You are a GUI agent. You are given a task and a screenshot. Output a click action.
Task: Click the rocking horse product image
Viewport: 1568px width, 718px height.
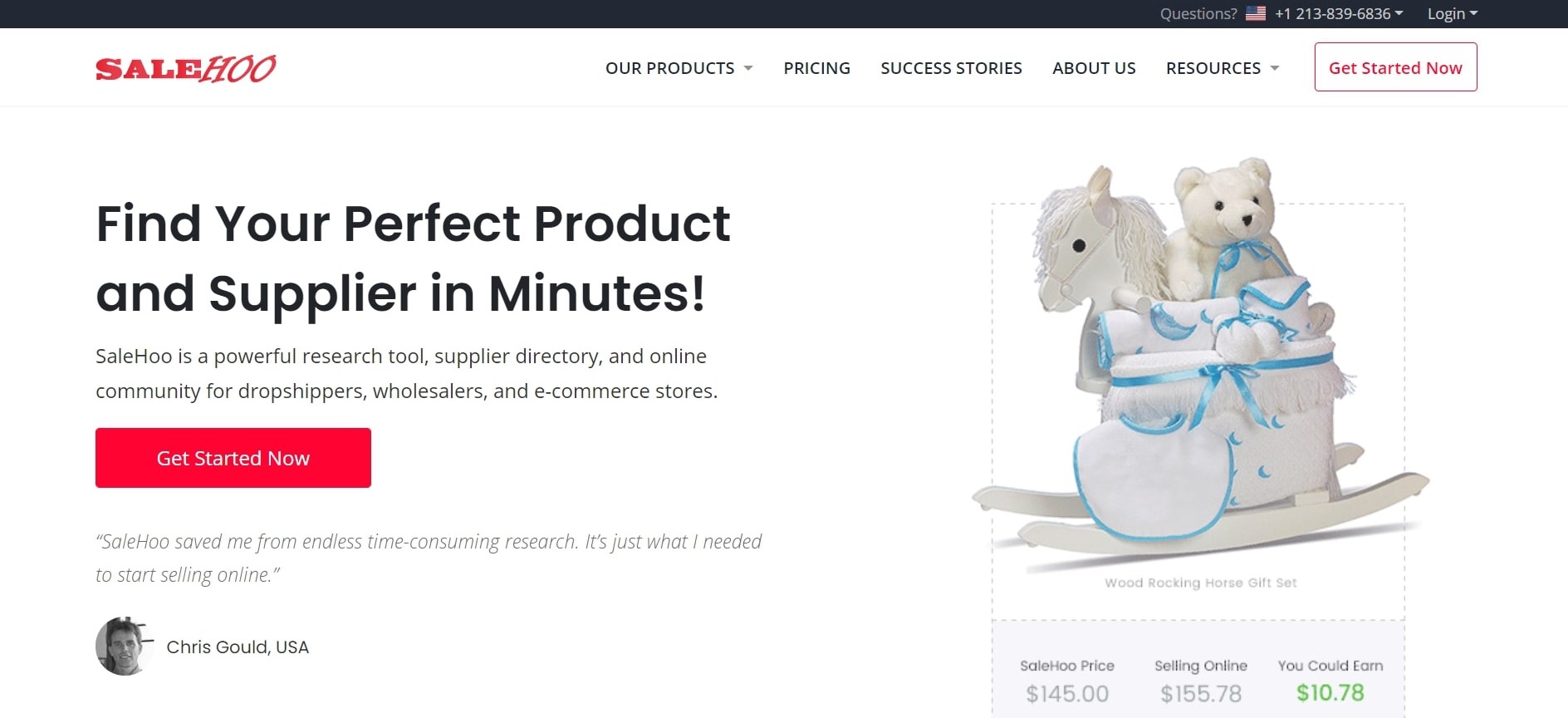pos(1200,364)
